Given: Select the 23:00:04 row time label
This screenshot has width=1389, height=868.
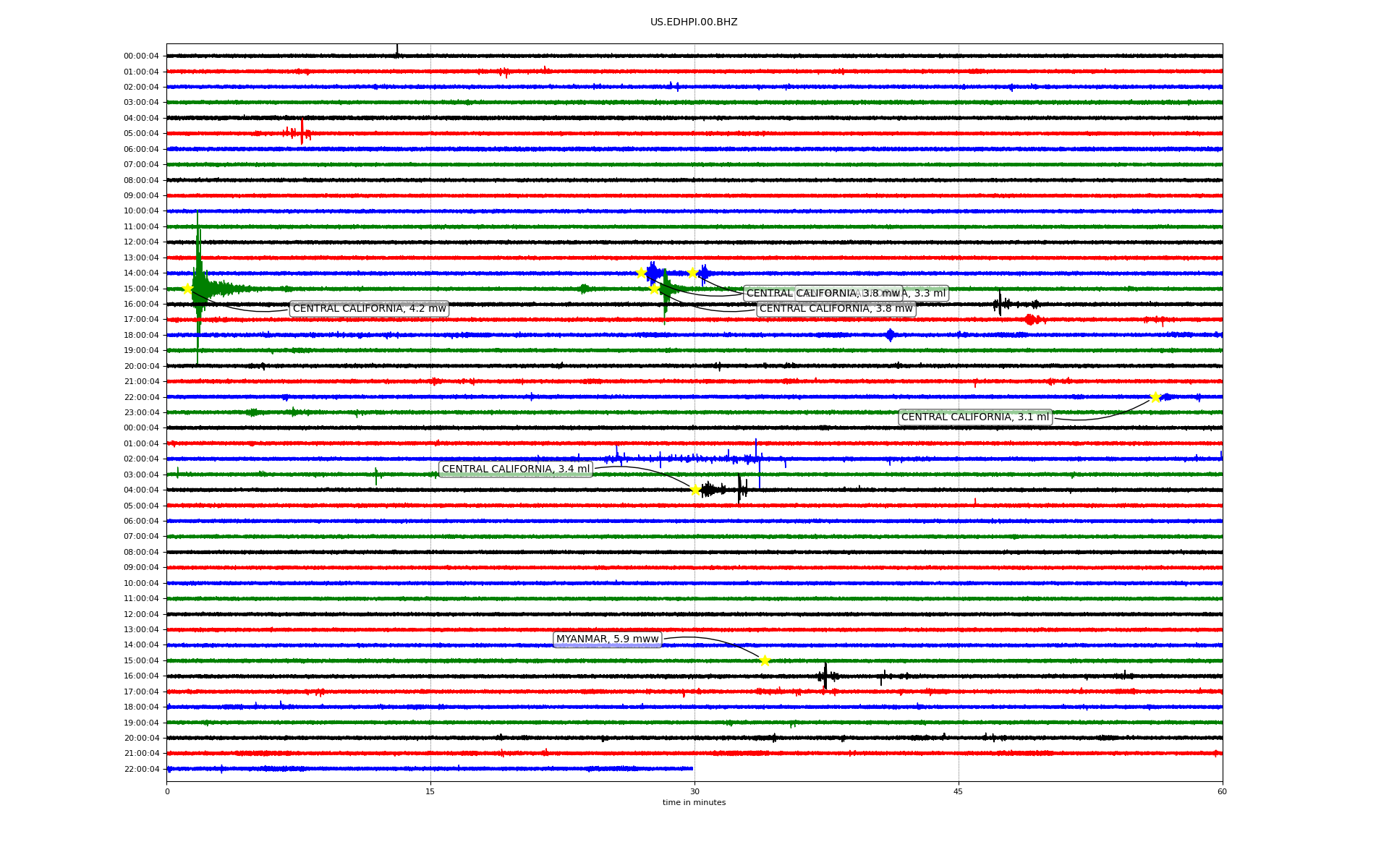Looking at the screenshot, I should coord(141,413).
